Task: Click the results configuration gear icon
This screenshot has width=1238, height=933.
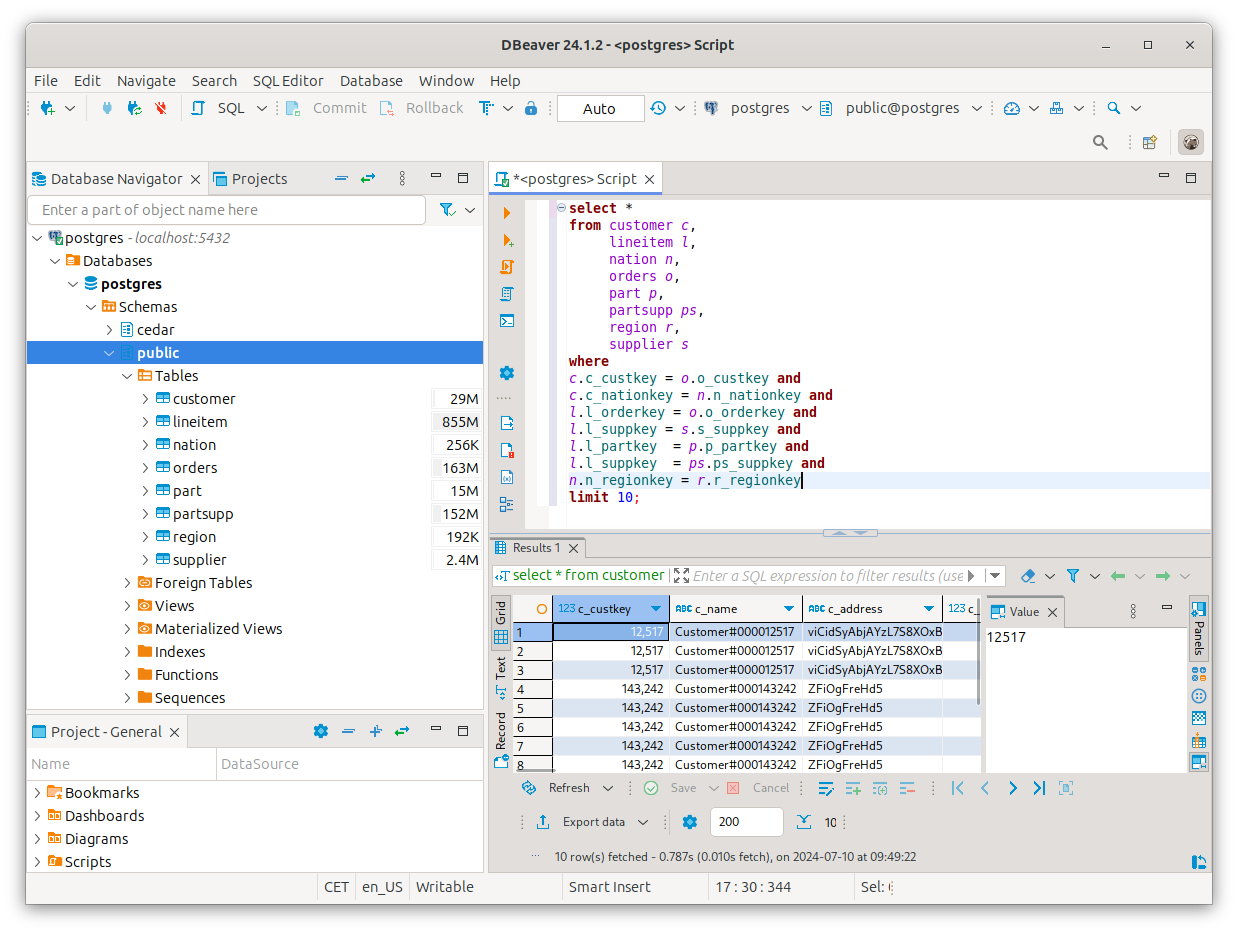Action: [x=689, y=822]
